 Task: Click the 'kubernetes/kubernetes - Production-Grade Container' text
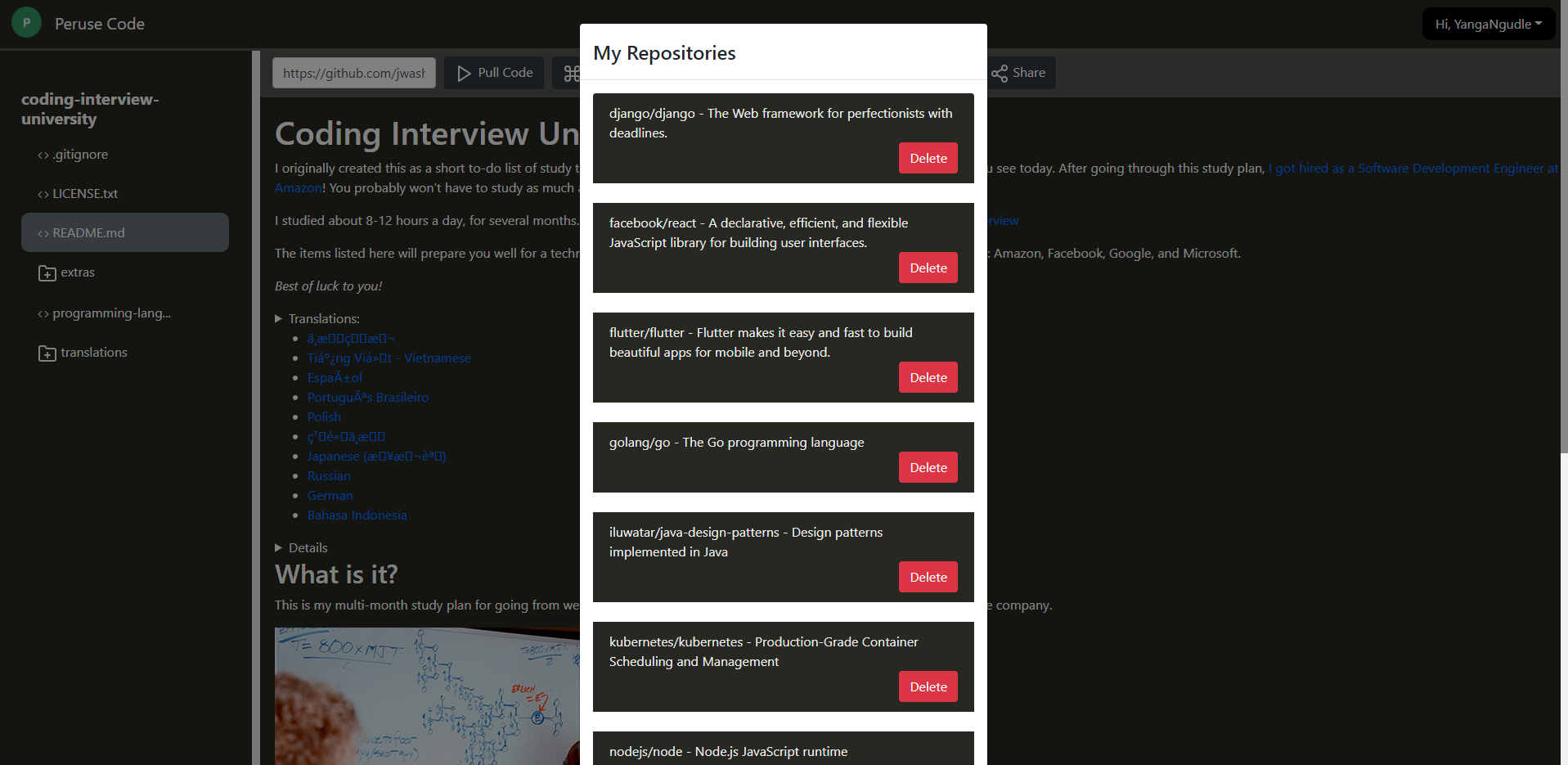tap(764, 651)
